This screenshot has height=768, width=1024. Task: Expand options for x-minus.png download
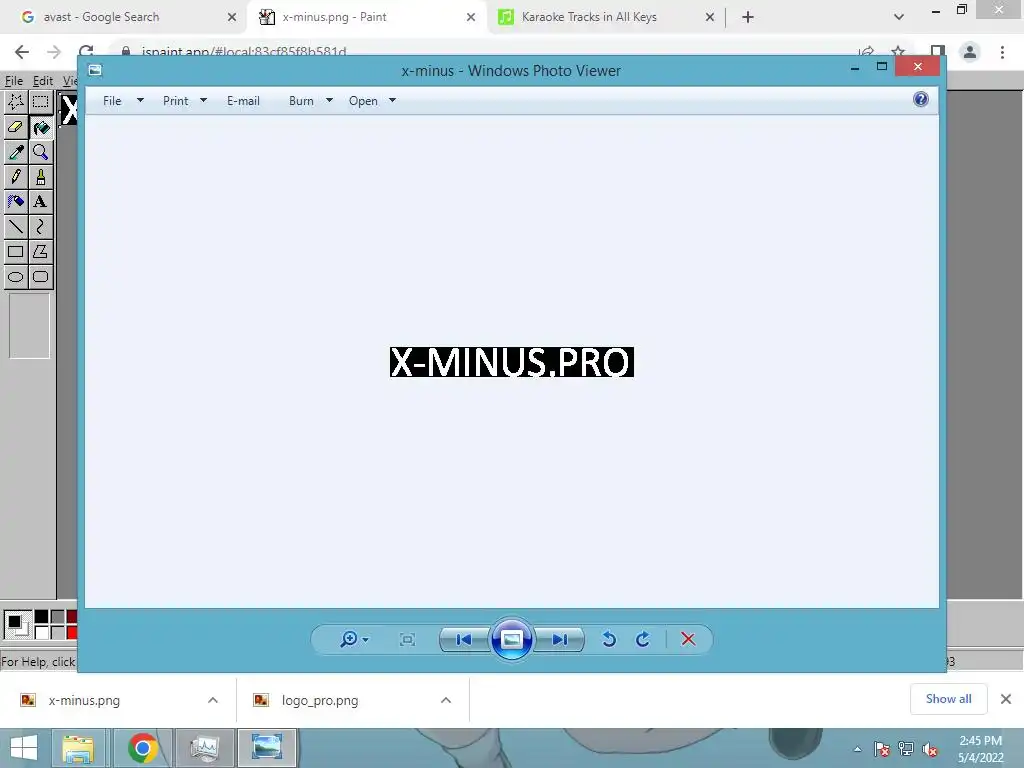pos(213,700)
